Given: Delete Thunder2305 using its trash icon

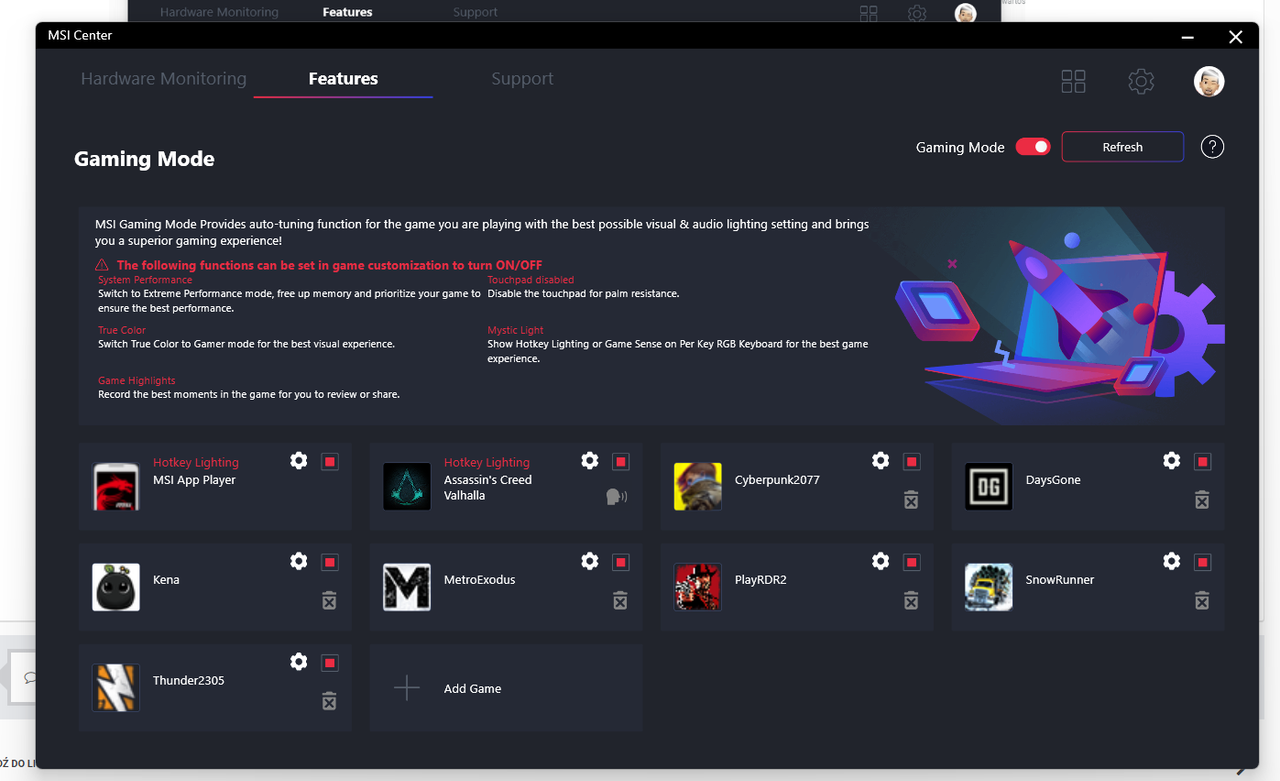Looking at the screenshot, I should pyautogui.click(x=329, y=701).
